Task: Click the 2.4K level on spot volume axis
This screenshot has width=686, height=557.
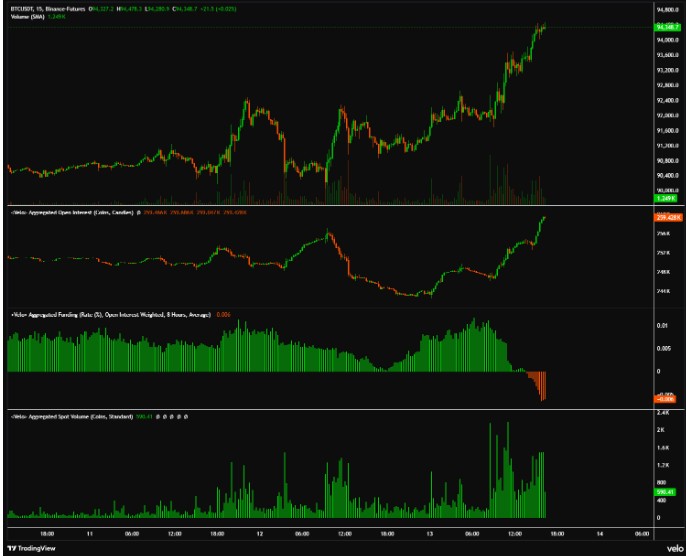Action: 662,413
